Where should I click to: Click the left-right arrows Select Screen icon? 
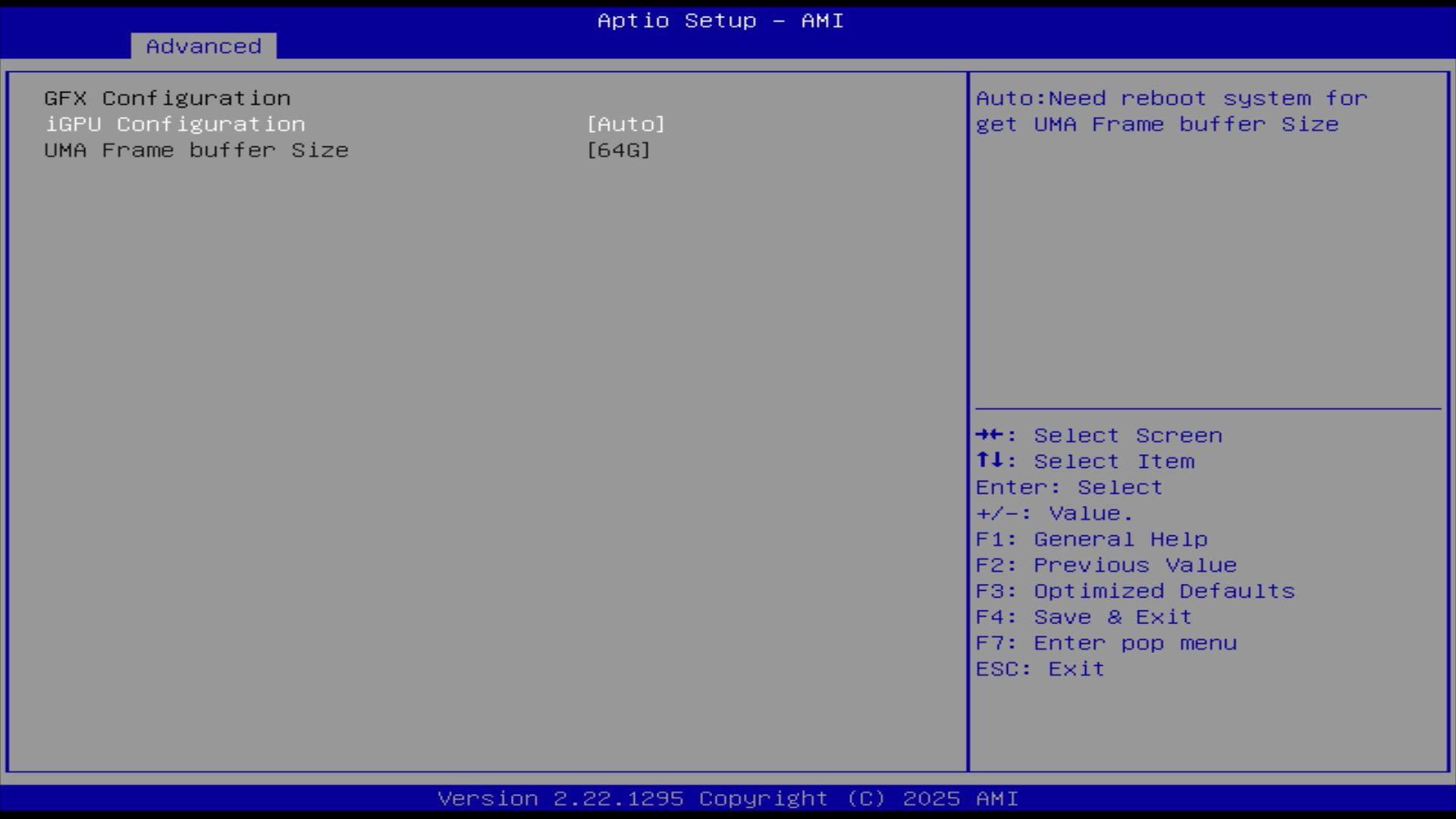tap(990, 435)
